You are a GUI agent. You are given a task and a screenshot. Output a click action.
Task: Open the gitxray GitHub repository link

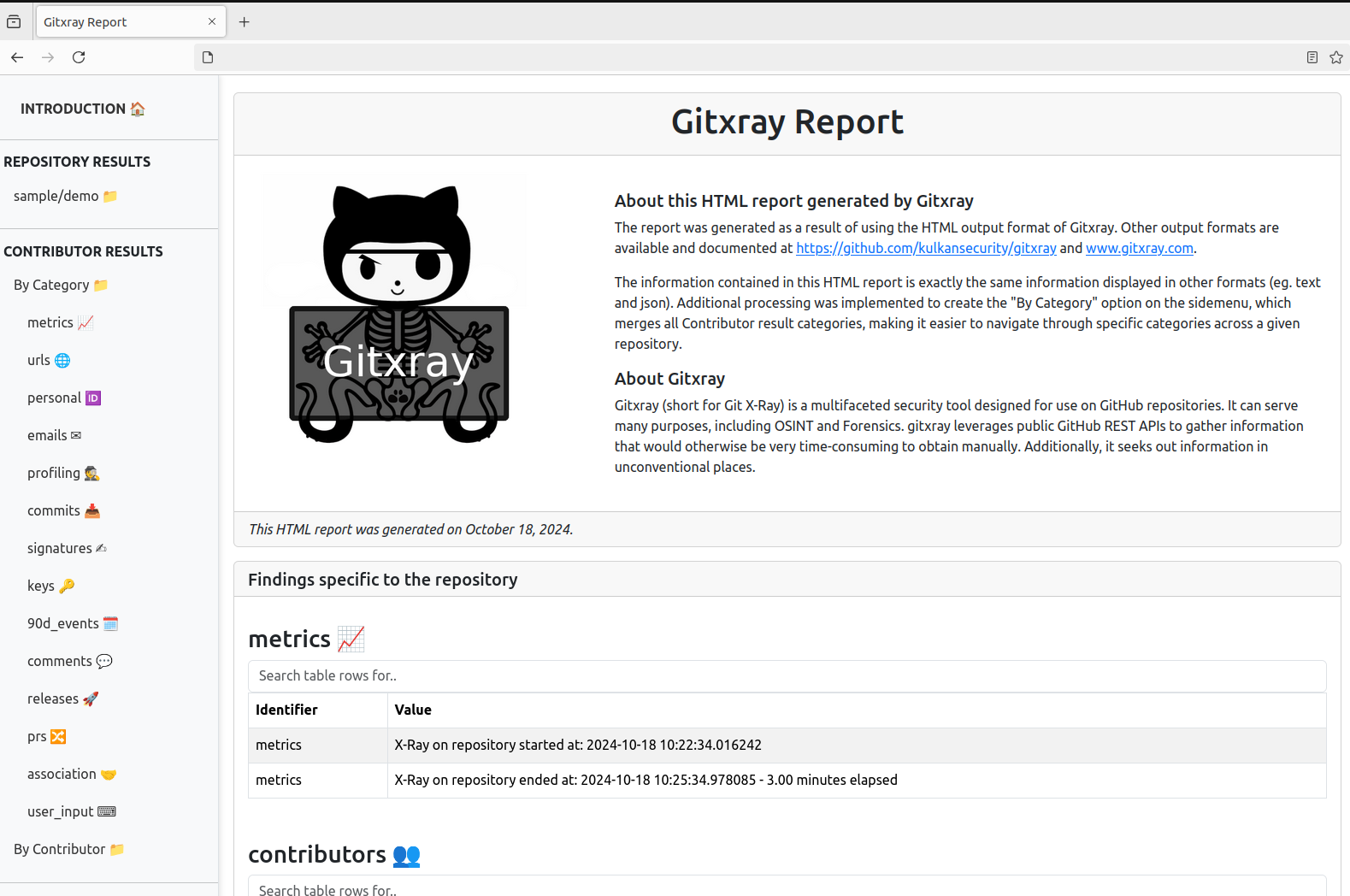point(926,248)
